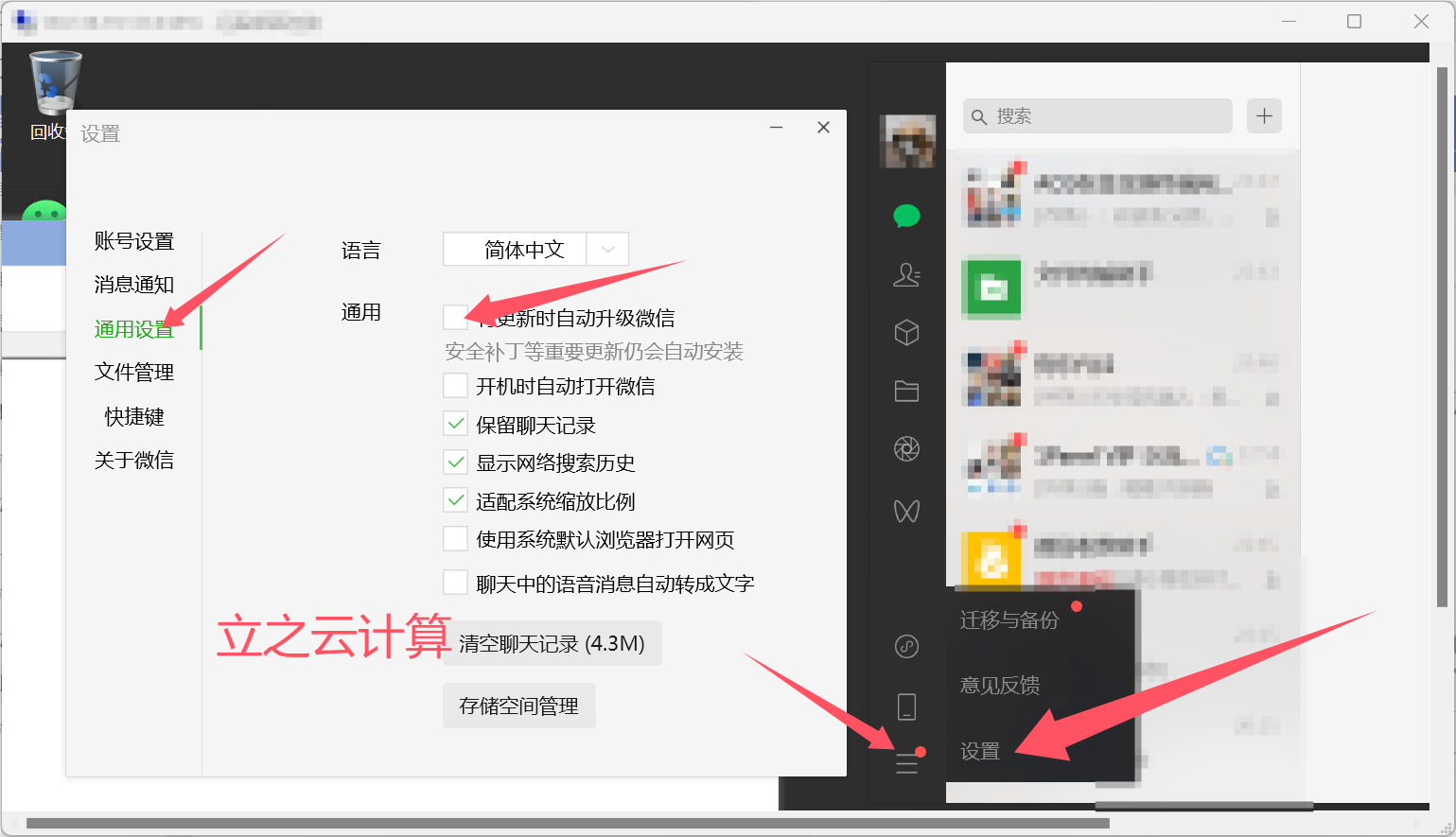
Task: Uncheck 保留聊天记录 checkbox
Action: (x=455, y=424)
